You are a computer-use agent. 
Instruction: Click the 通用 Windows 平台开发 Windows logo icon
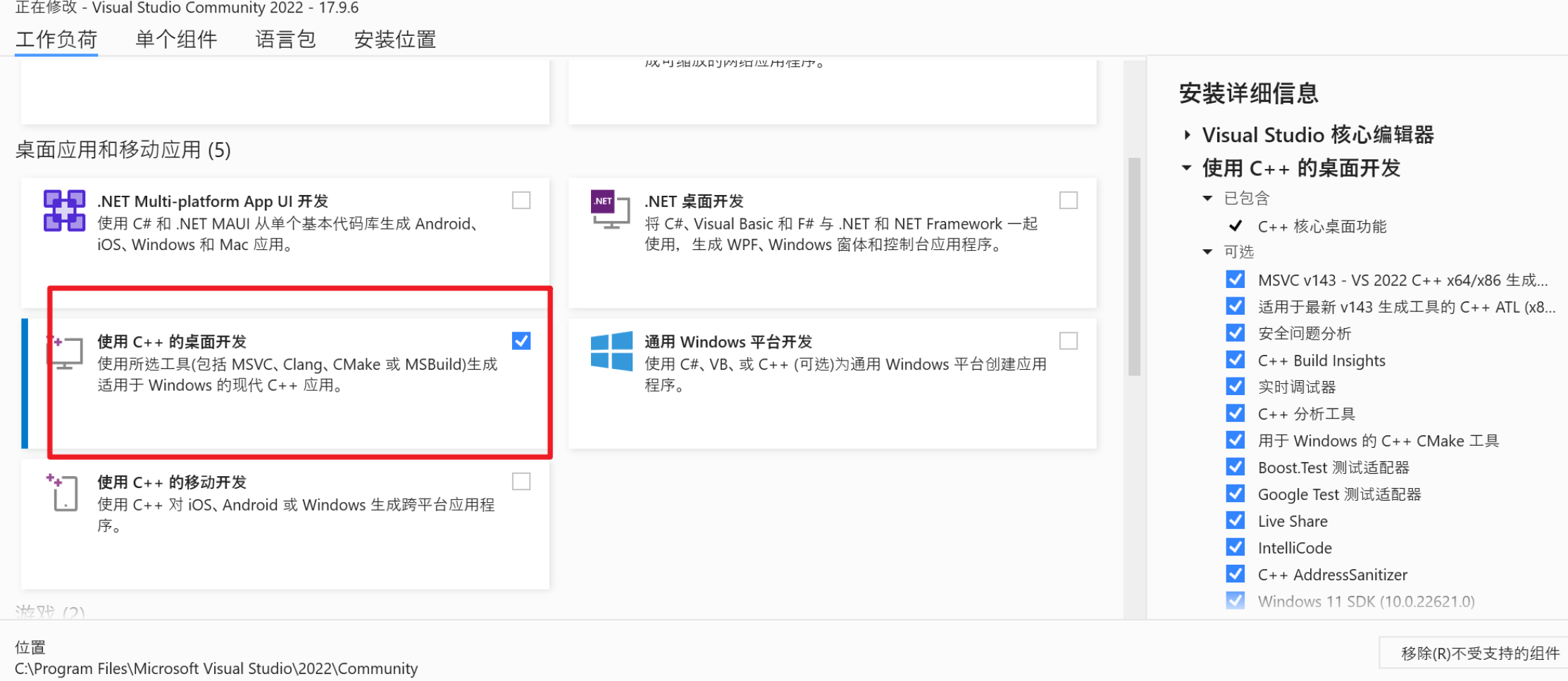tap(611, 351)
